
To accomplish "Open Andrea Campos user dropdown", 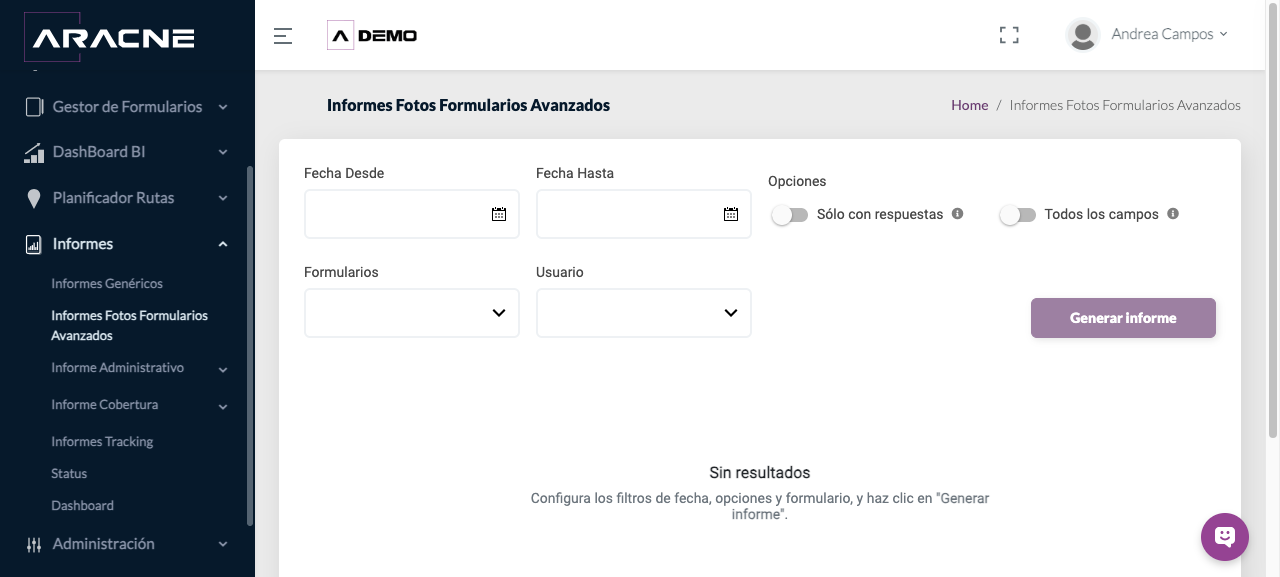I will 1169,34.
